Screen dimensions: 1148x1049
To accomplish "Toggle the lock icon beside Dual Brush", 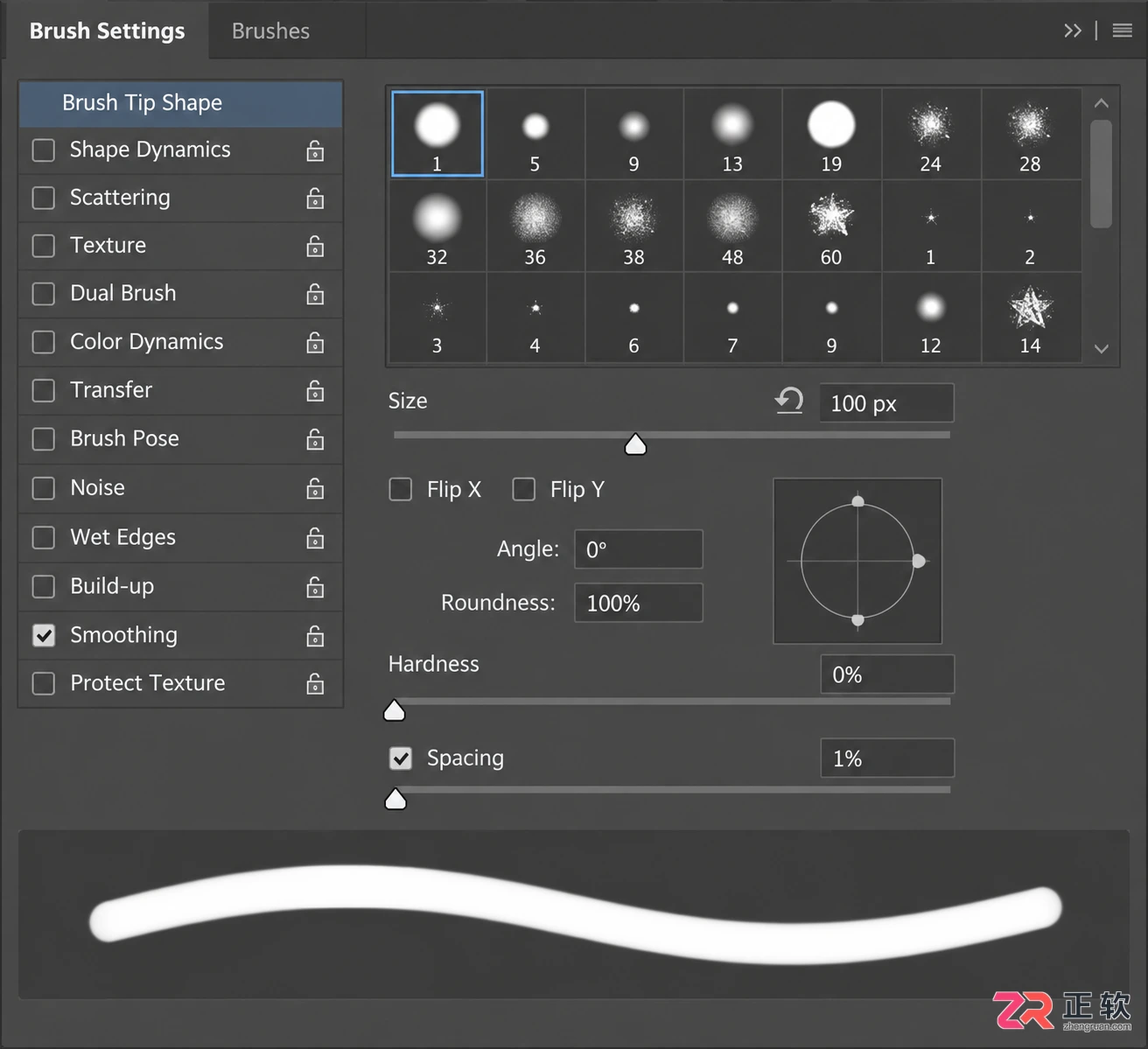I will 315,294.
